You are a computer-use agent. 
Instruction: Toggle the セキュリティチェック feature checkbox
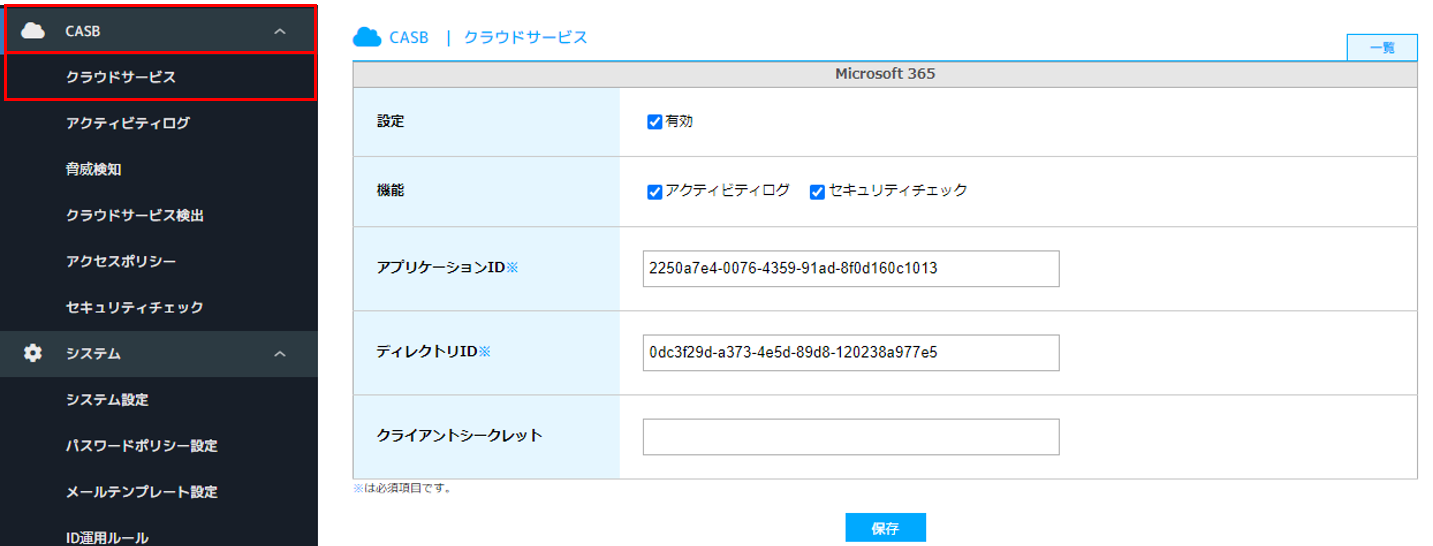pos(817,191)
